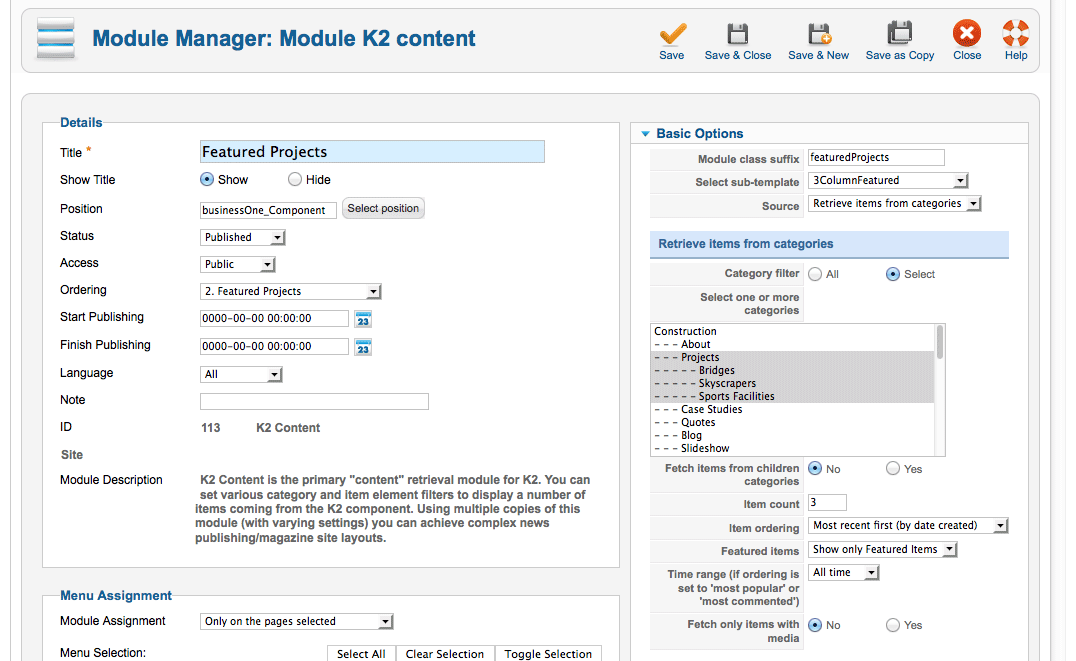Viewport: 1076px width, 661px height.
Task: Set Category filter to Select
Action: pyautogui.click(x=893, y=274)
